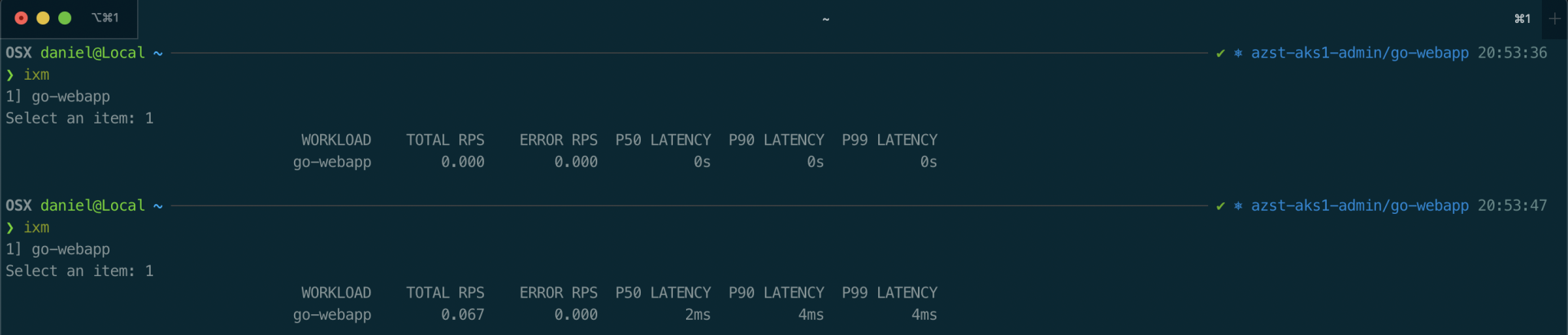Screen dimensions: 1568x335
Task: Click the green checkmark beside timestamp 20:53:47
Action: click(1220, 205)
